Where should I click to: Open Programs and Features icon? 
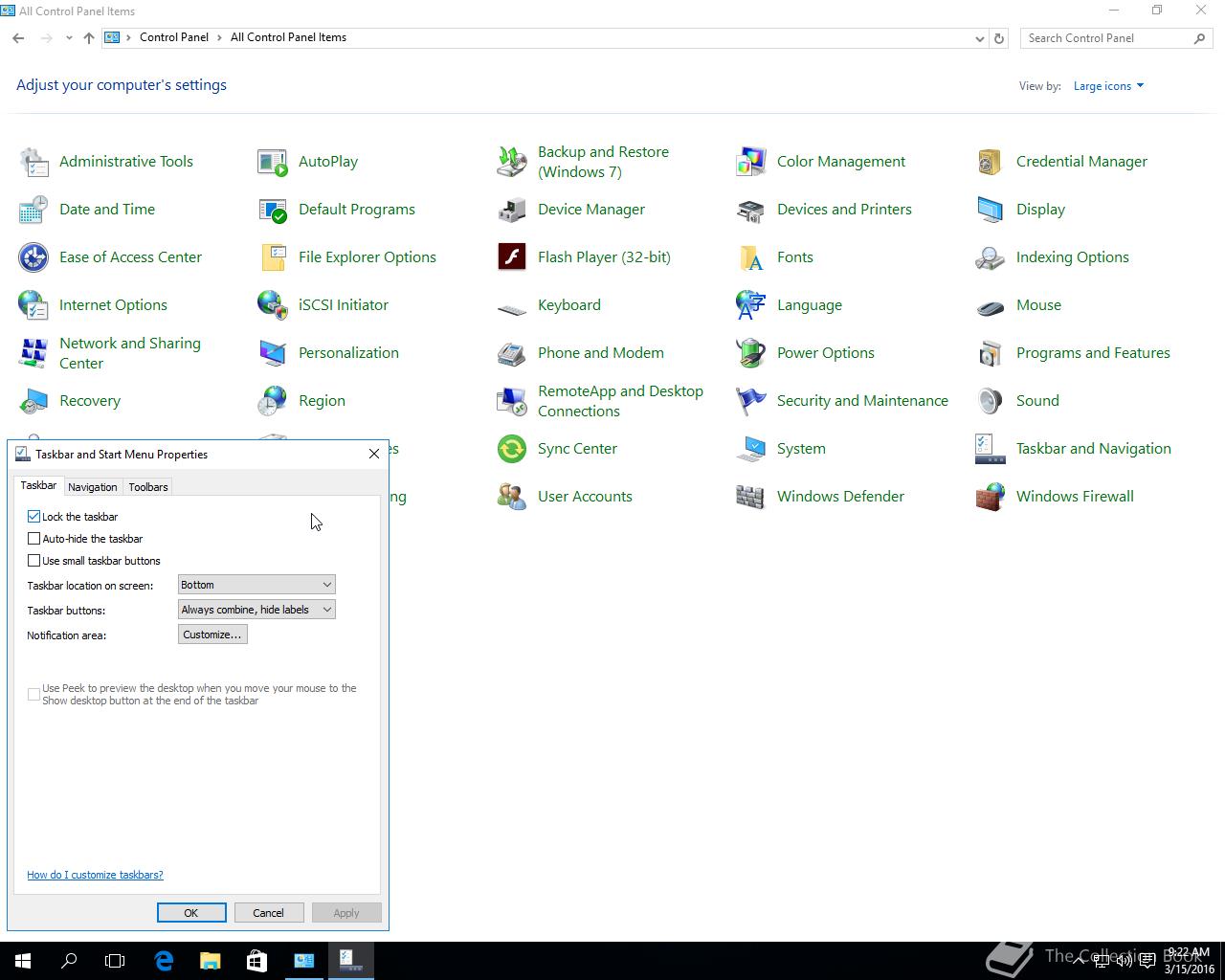[x=991, y=353]
